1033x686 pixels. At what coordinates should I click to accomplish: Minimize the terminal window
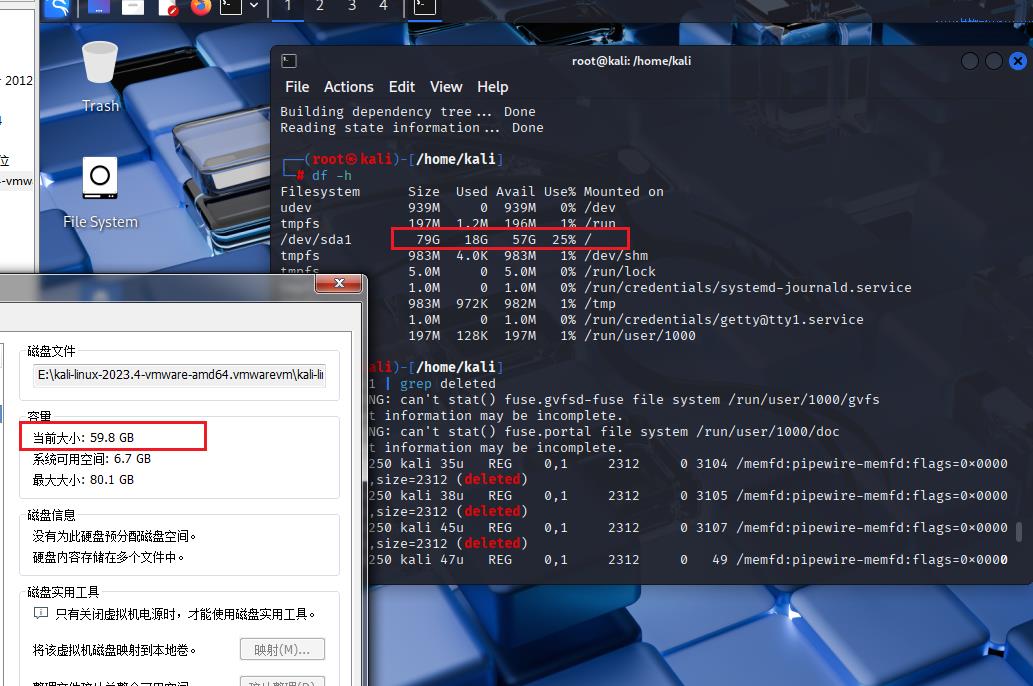[970, 61]
